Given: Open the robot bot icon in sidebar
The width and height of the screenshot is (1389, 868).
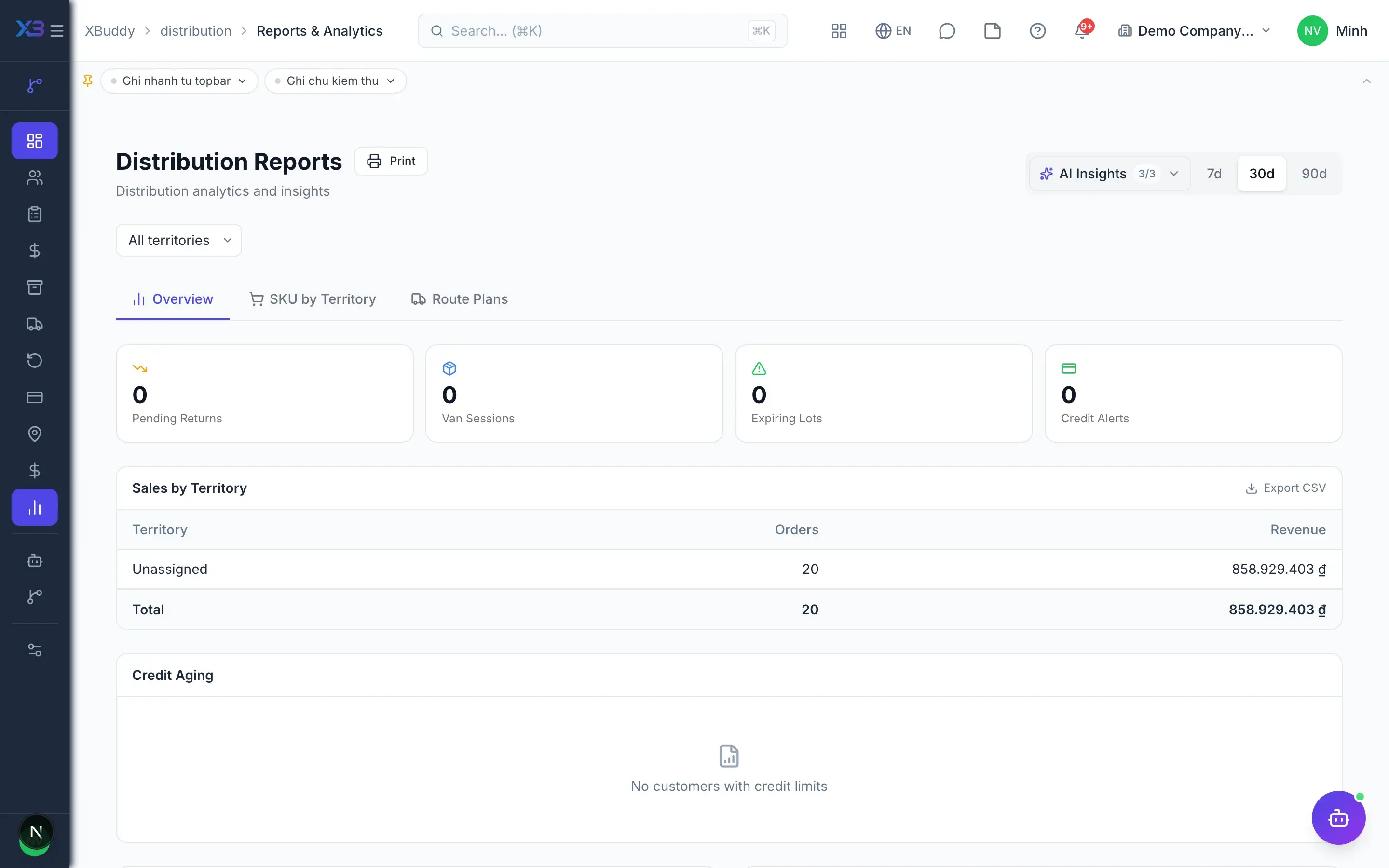Looking at the screenshot, I should pyautogui.click(x=34, y=560).
